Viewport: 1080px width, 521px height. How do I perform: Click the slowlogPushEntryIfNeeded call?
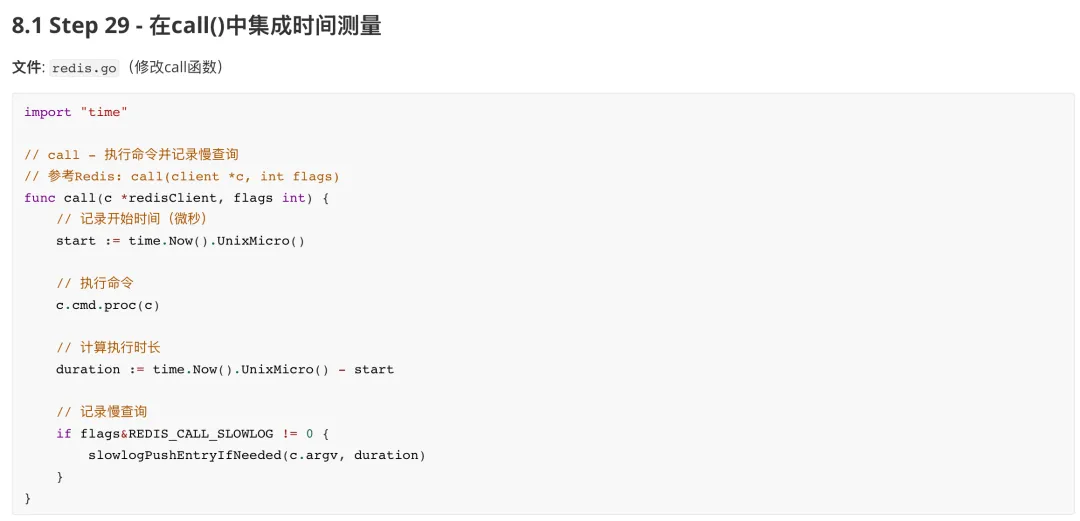(x=257, y=456)
